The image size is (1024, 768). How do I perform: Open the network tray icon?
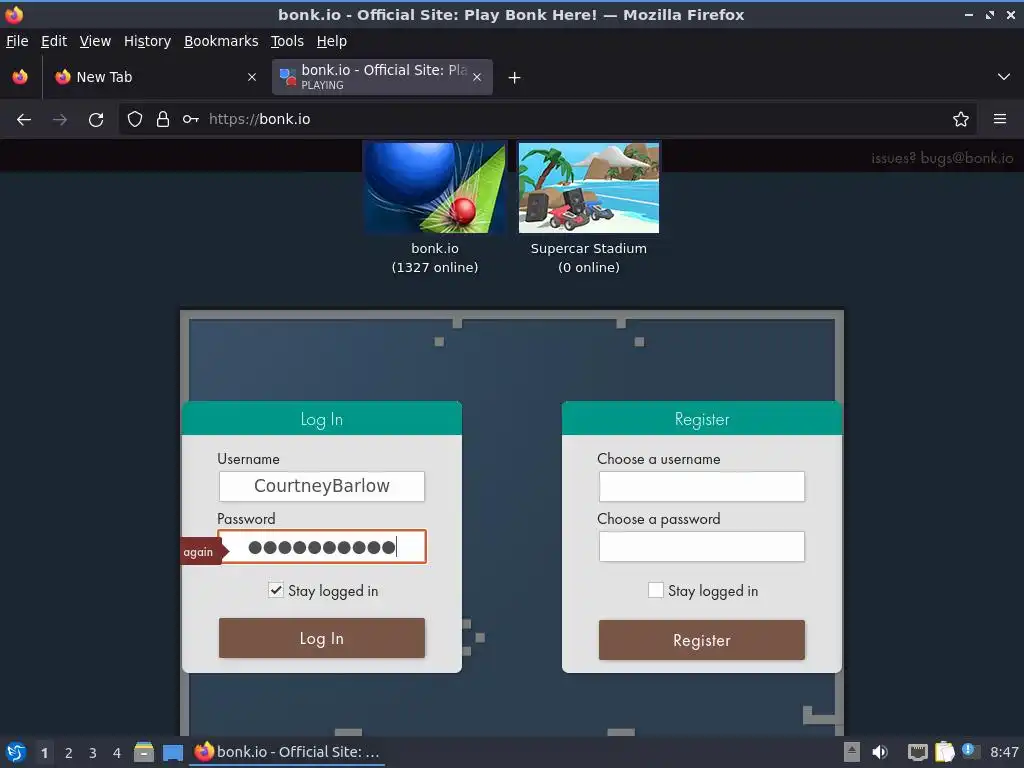pos(918,752)
